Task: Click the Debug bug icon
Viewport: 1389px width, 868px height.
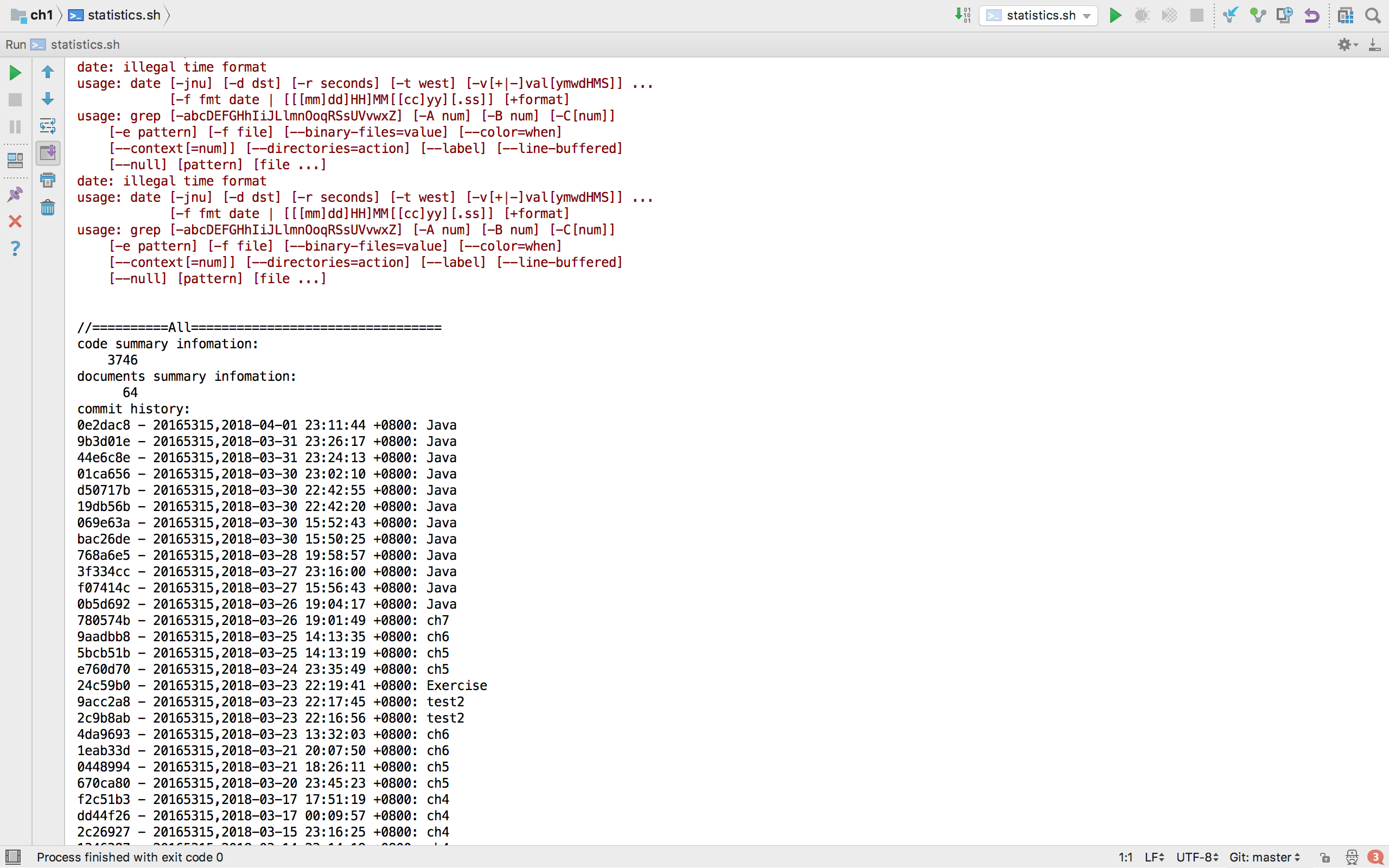Action: (1142, 15)
